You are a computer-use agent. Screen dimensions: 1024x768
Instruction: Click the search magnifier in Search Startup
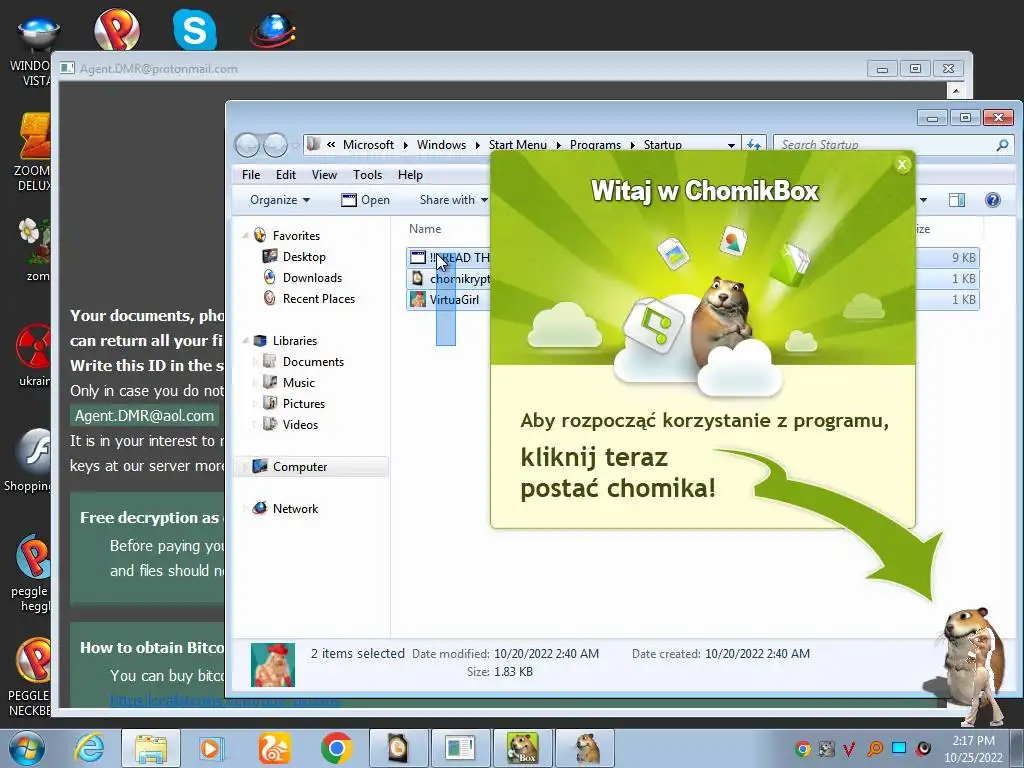1002,144
